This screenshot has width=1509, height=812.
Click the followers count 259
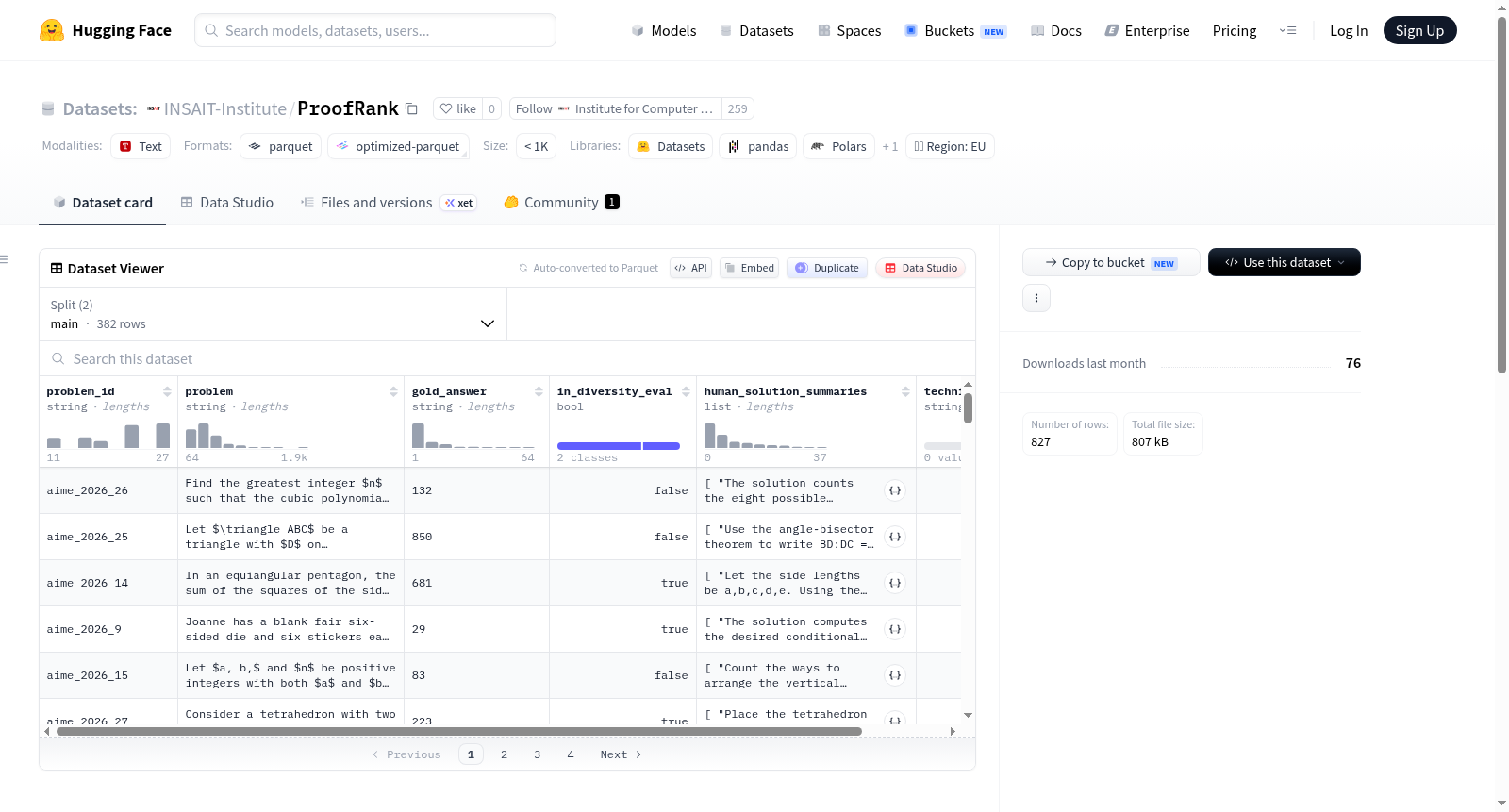tap(738, 108)
